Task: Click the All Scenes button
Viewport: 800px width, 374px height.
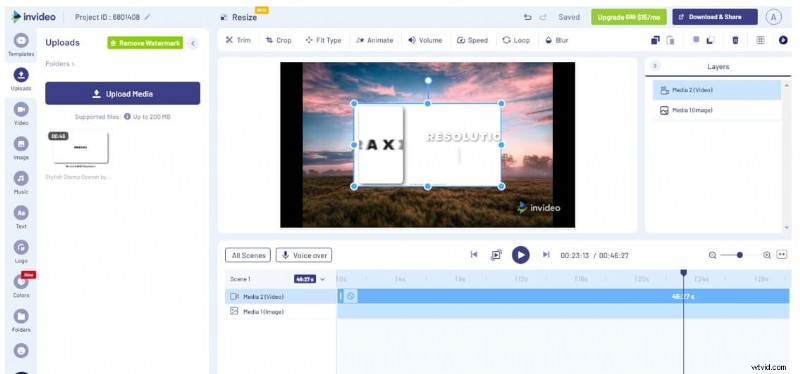Action: [248, 255]
